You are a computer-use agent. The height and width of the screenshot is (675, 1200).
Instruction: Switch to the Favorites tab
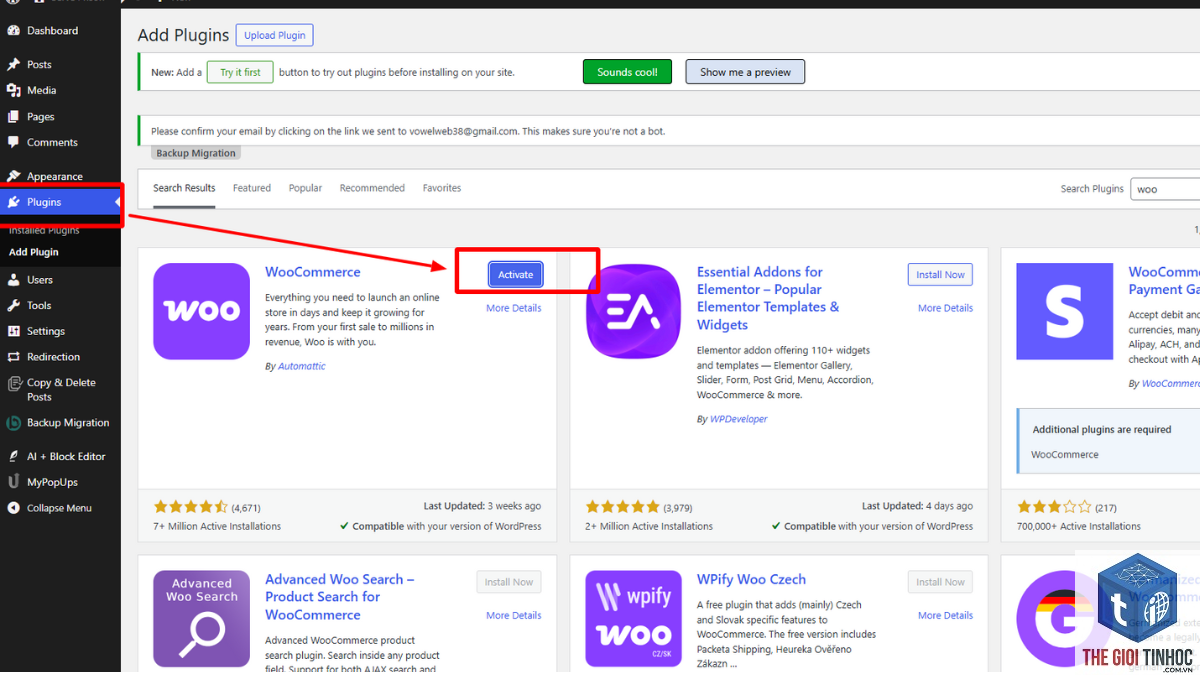click(442, 188)
